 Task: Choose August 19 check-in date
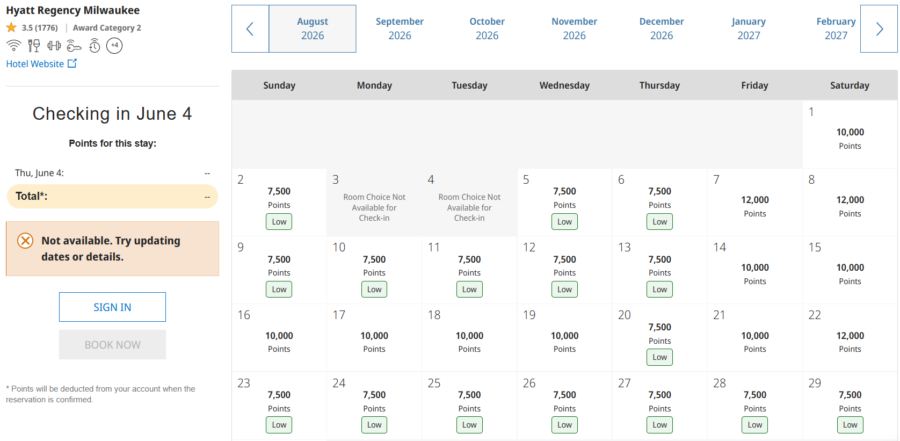pos(565,338)
